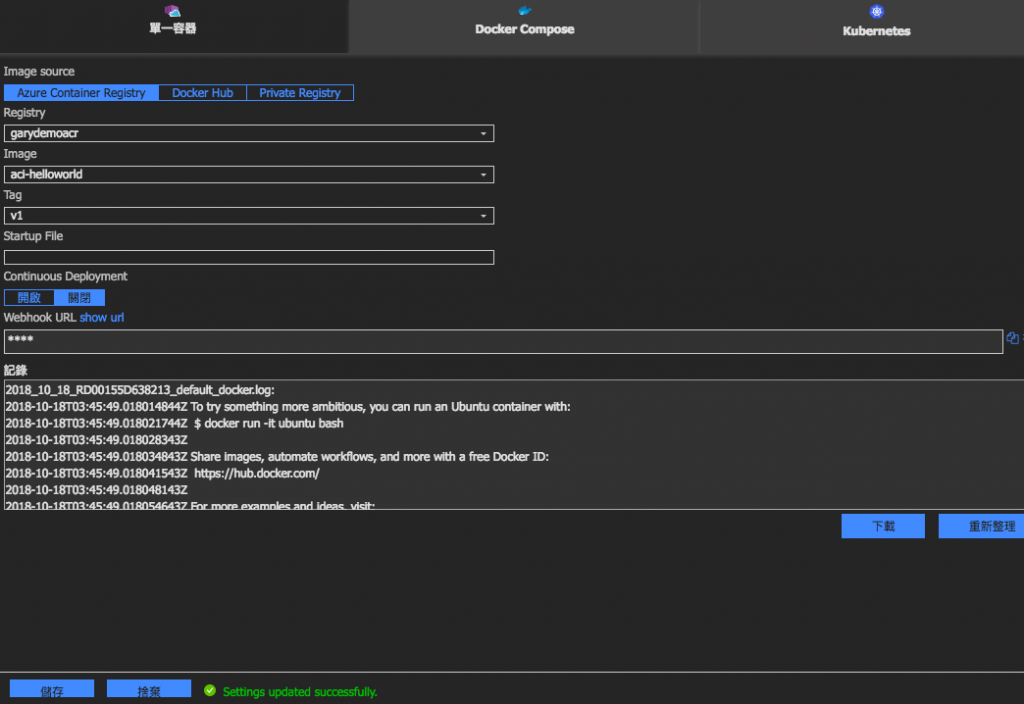Click the 捨棄 discard button
1024x704 pixels.
coord(149,690)
